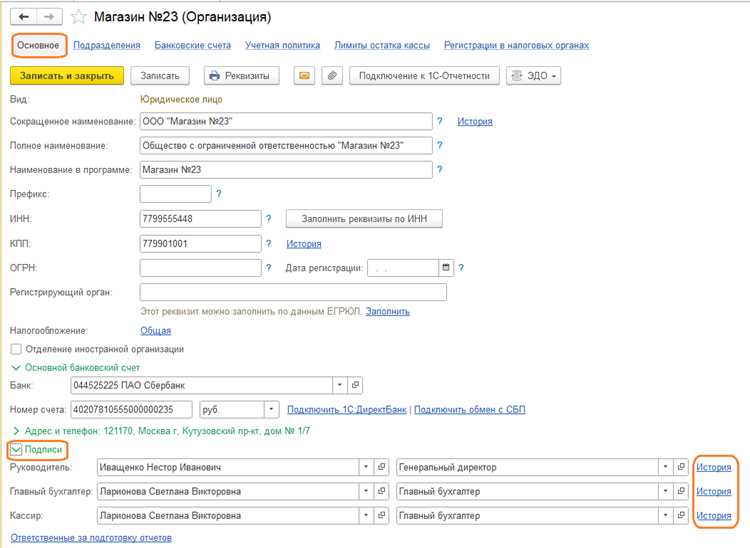Click Подключение к 1С-Отчетности button
The width and height of the screenshot is (750, 548).
coord(425,76)
